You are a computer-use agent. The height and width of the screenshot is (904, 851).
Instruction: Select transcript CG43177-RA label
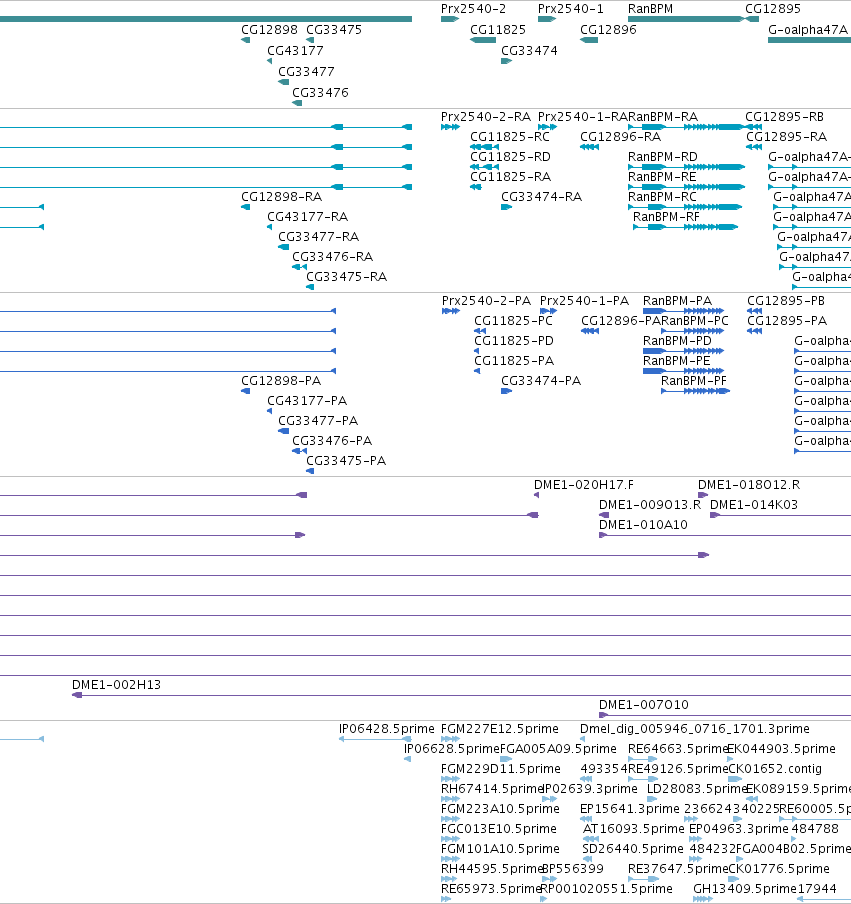tap(307, 217)
